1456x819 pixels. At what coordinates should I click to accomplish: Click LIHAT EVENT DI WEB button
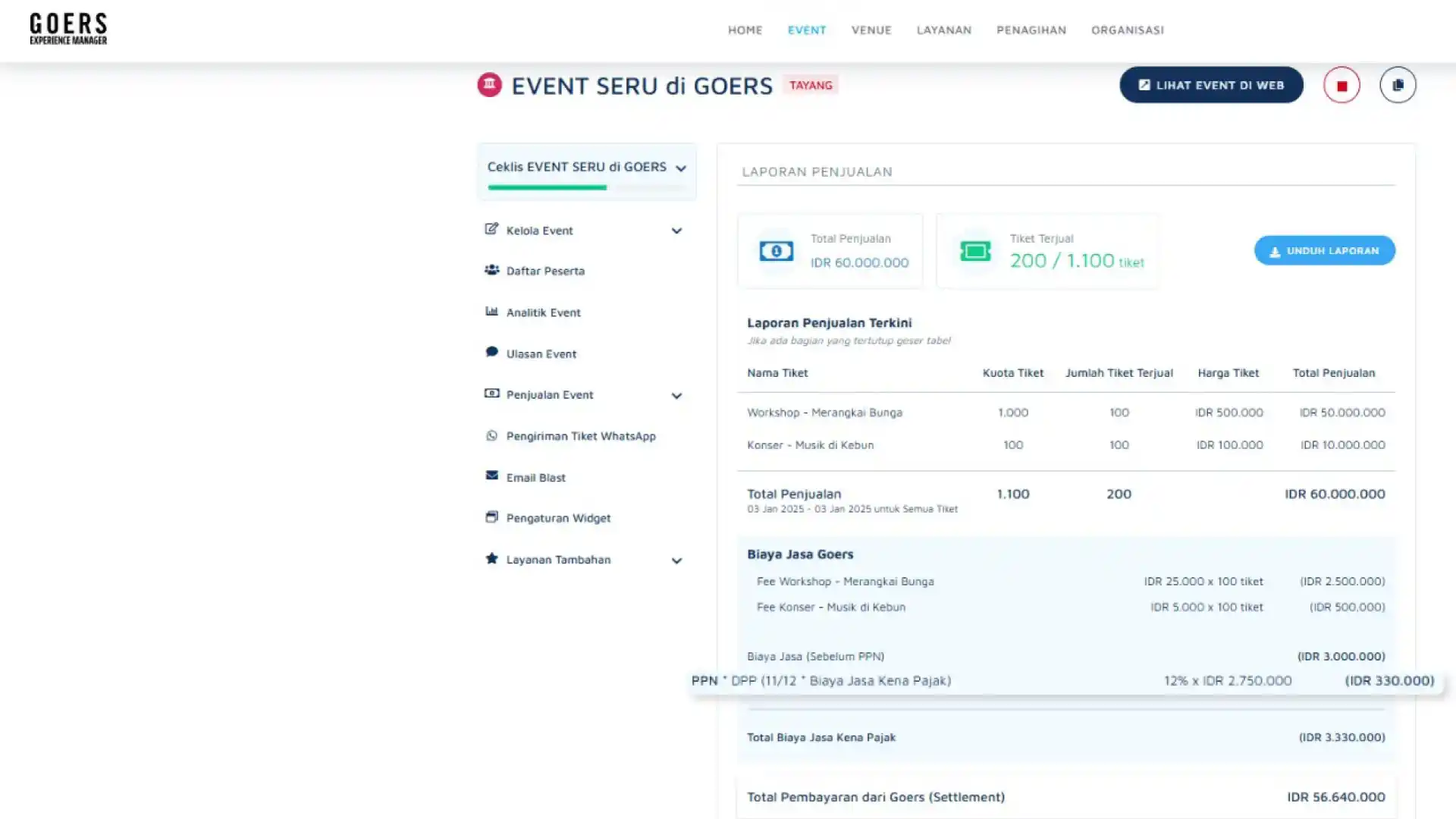click(x=1211, y=85)
